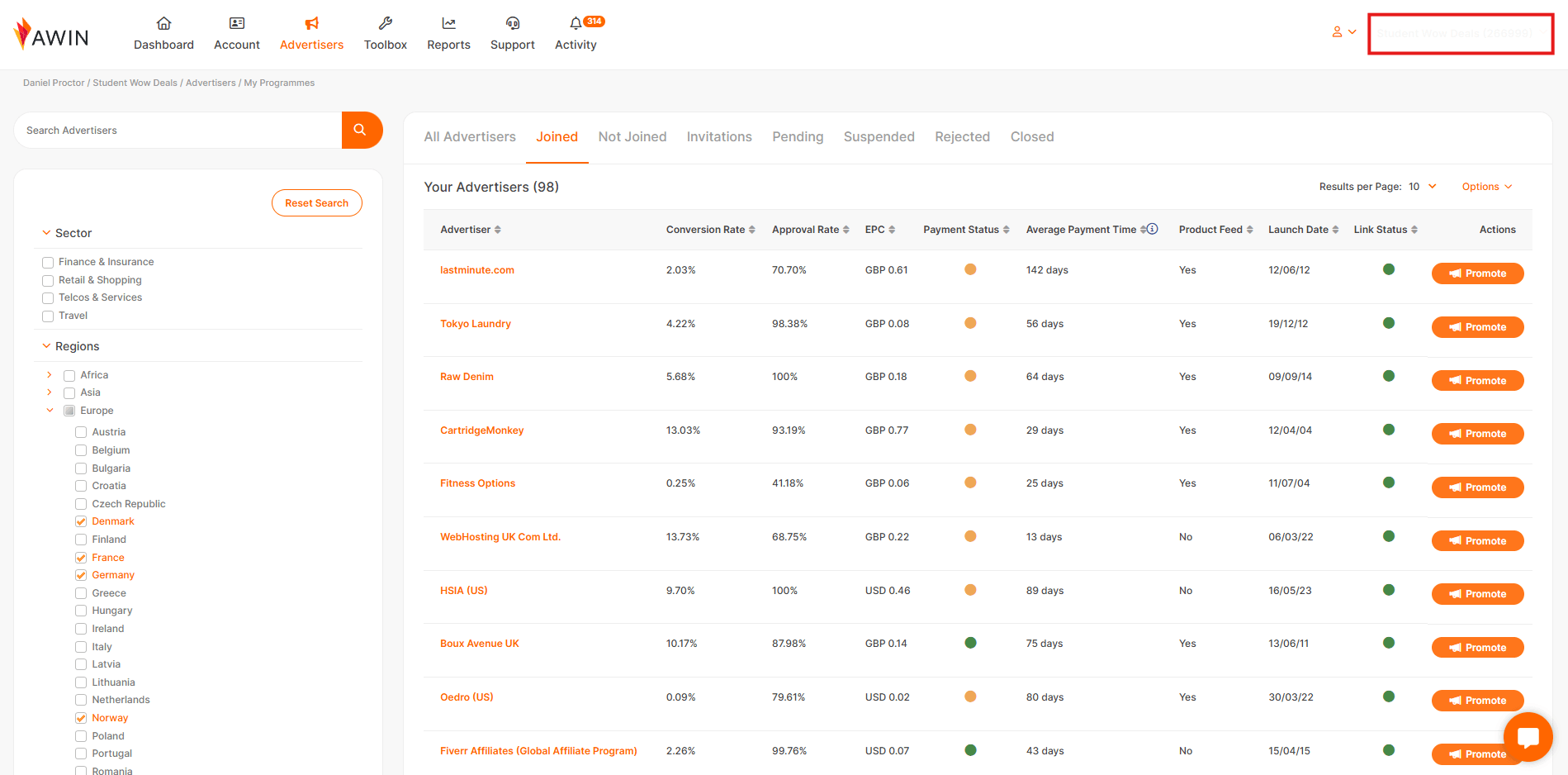Open the Activity notifications bell
The height and width of the screenshot is (775, 1568).
576,24
